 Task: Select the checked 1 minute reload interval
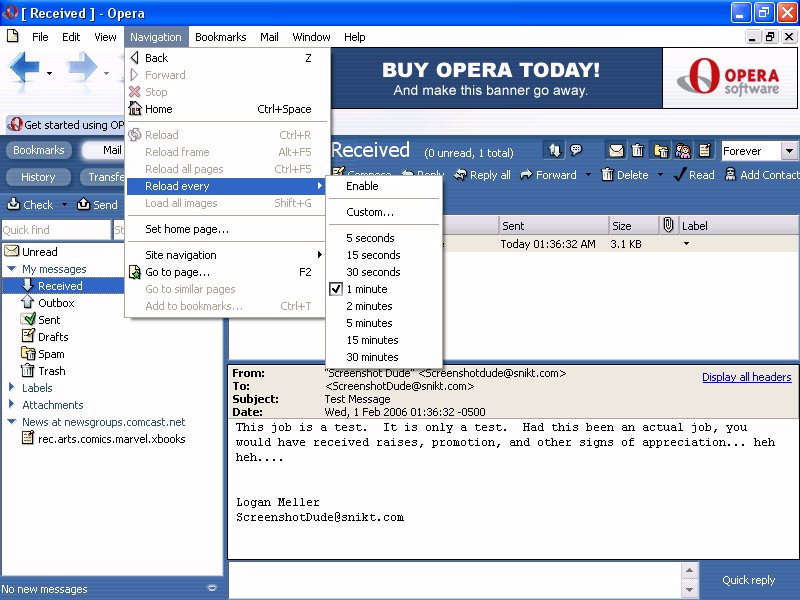tap(366, 289)
